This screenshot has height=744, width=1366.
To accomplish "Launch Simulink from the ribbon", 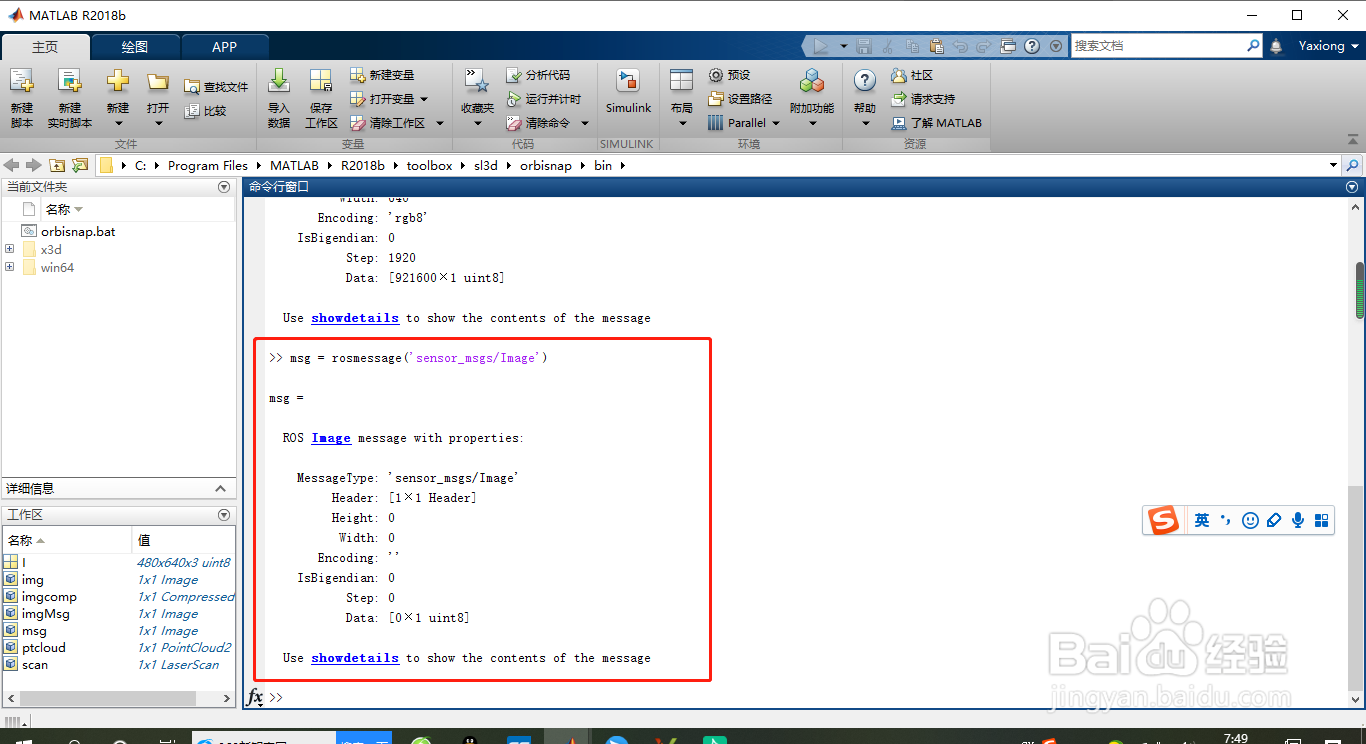I will [x=628, y=92].
